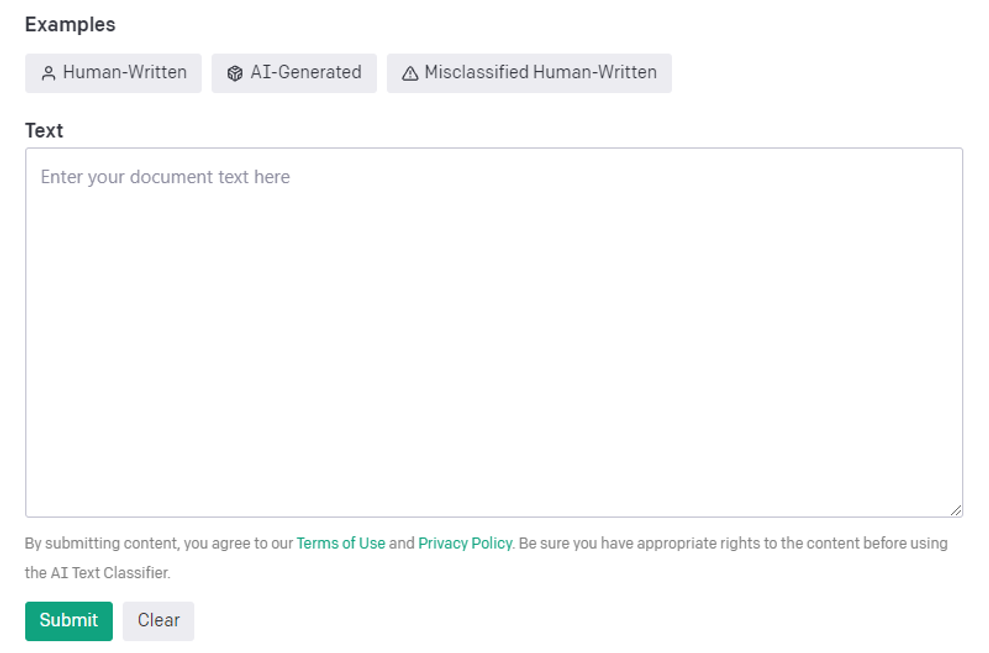Open the Terms of Use link
The image size is (989, 653).
340,543
